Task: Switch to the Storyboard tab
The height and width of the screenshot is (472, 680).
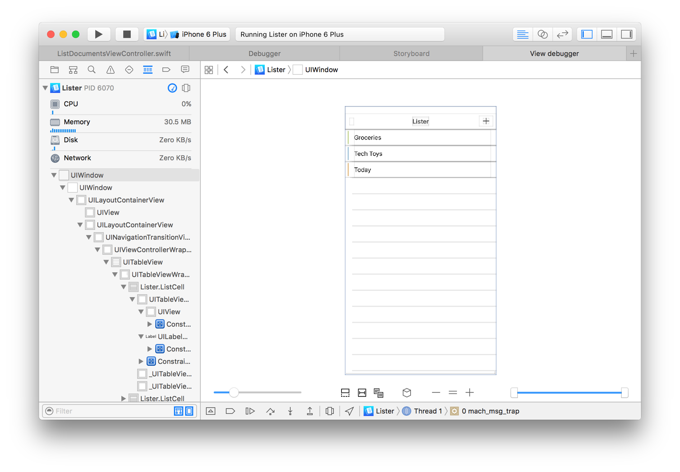Action: 411,53
